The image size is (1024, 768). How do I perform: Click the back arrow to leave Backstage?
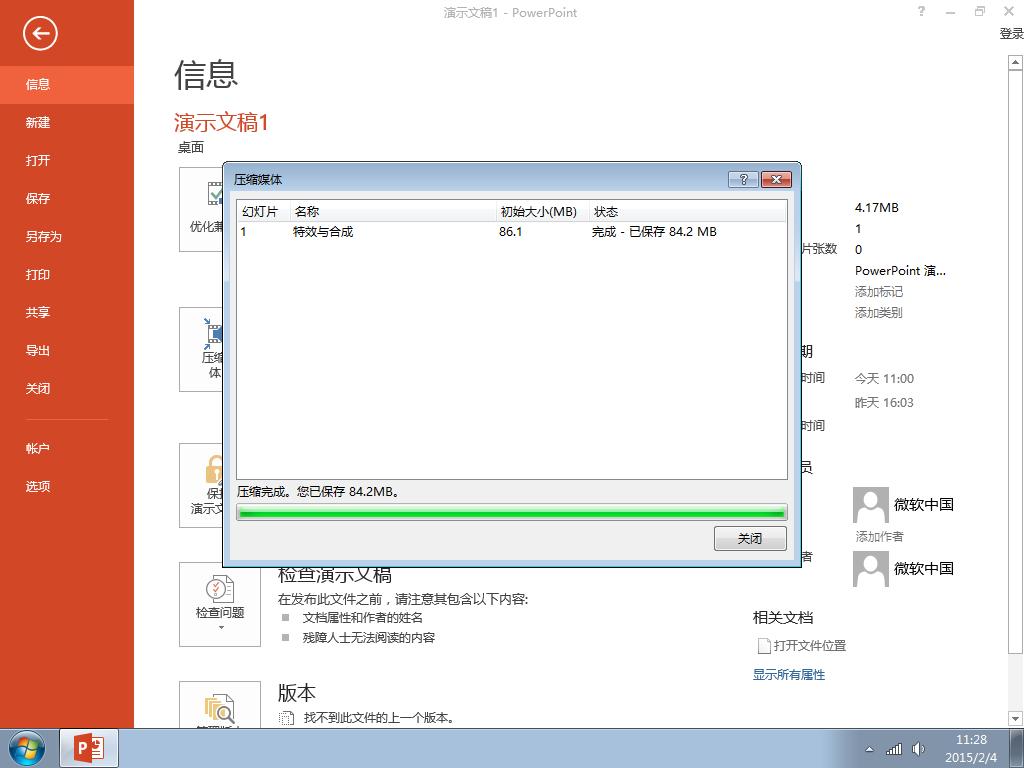click(40, 33)
